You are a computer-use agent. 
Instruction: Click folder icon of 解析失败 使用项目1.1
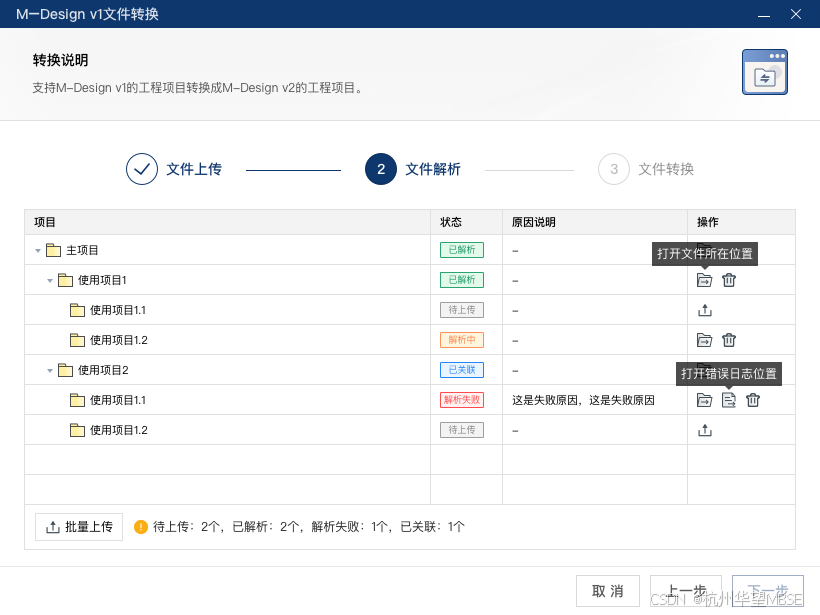77,400
